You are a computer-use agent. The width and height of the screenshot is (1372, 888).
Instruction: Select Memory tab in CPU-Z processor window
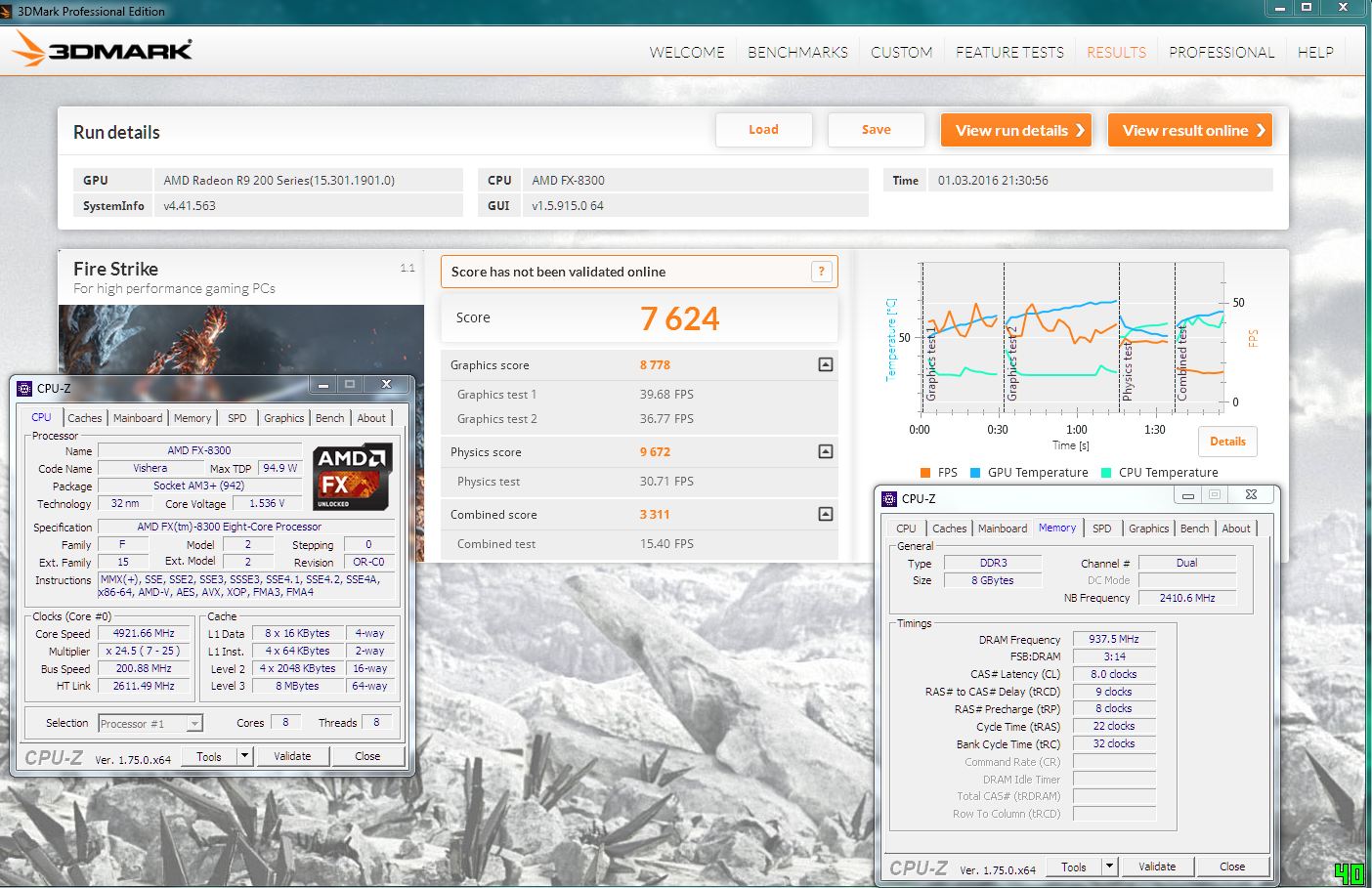193,418
